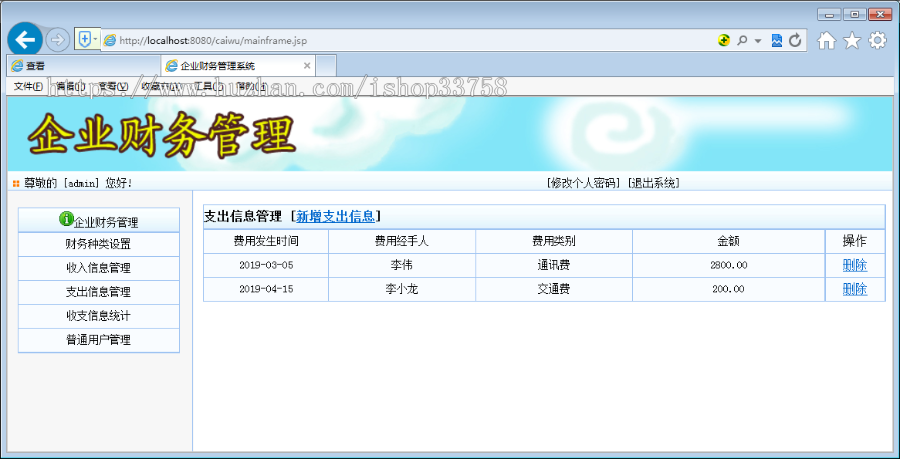
Task: Open the shield icon's dropdown arrow
Action: pos(95,40)
